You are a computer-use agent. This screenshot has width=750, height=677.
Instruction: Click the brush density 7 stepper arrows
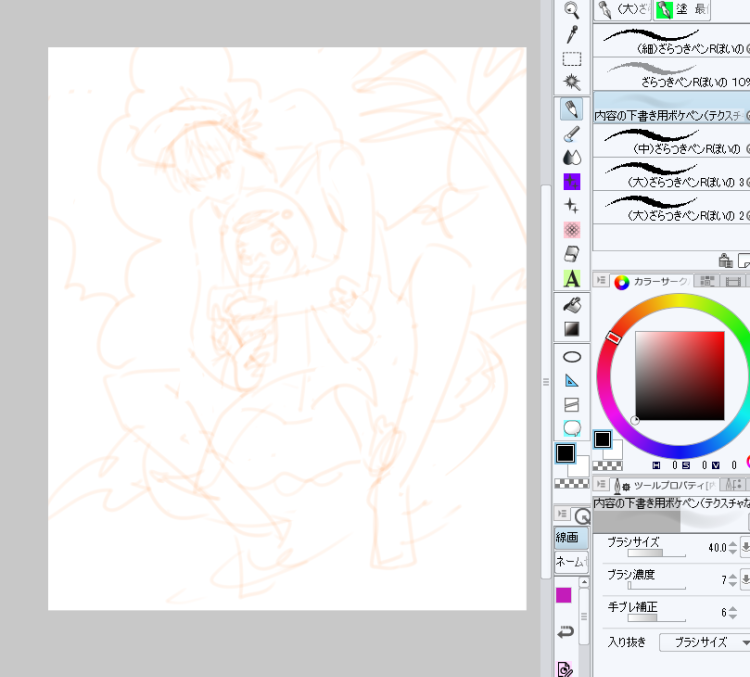(x=733, y=580)
